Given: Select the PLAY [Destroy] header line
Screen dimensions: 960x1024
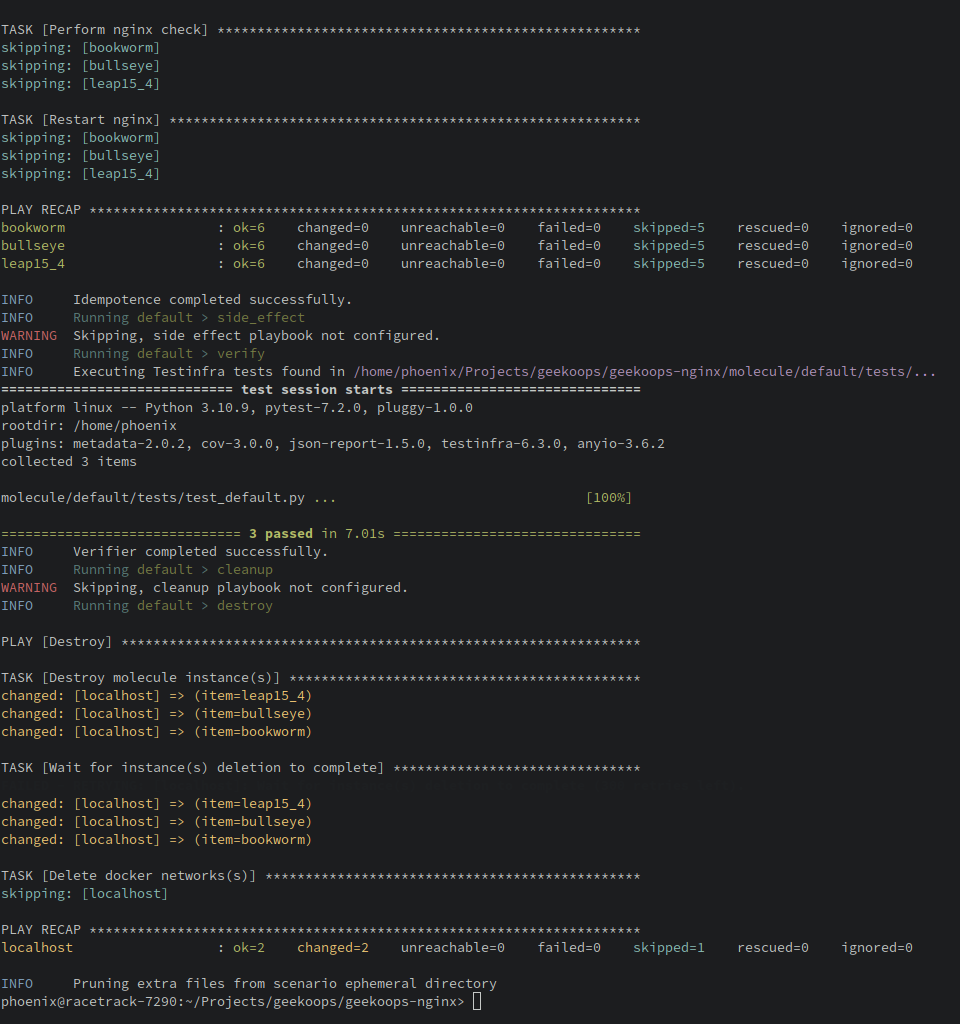Looking at the screenshot, I should [x=57, y=642].
